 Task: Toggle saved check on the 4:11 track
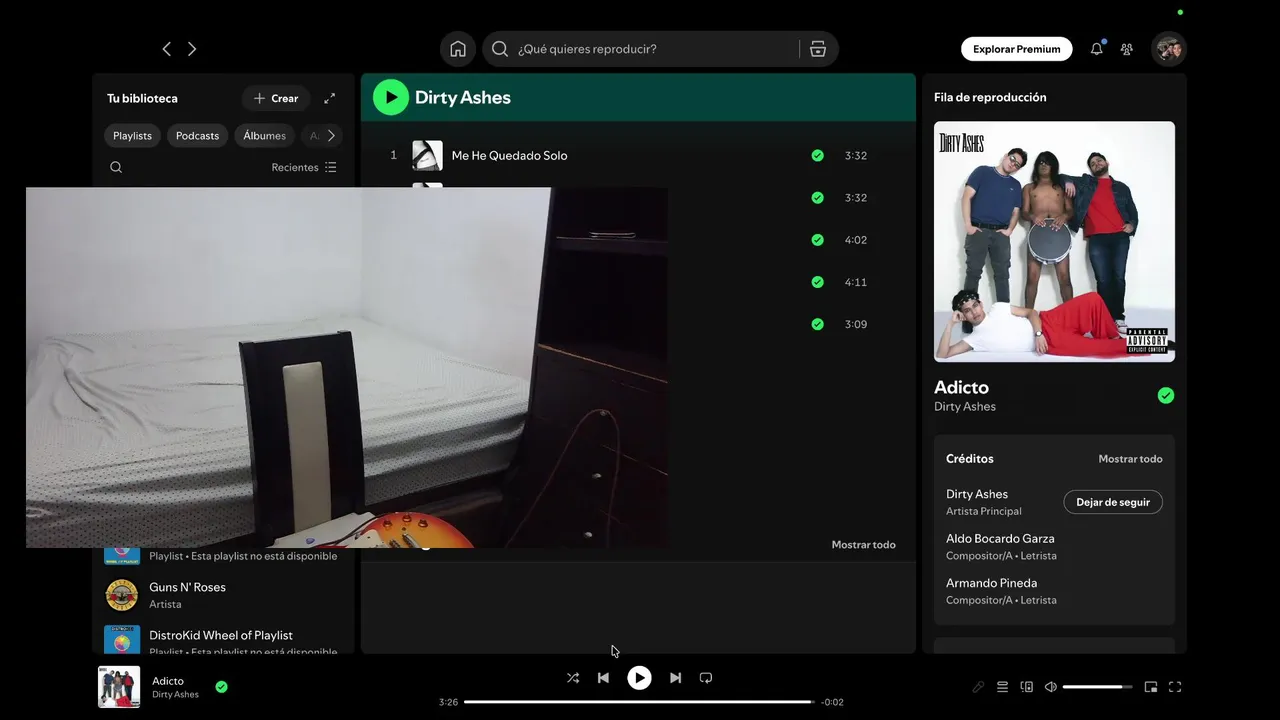coord(818,282)
